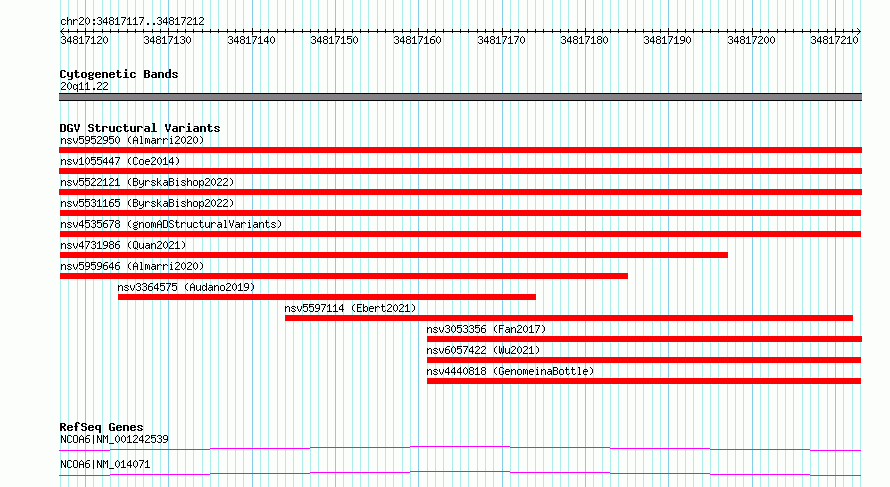Open the nsv1055447 (Coe2014) variant label
Screen dimensions: 890x487
click(120, 161)
